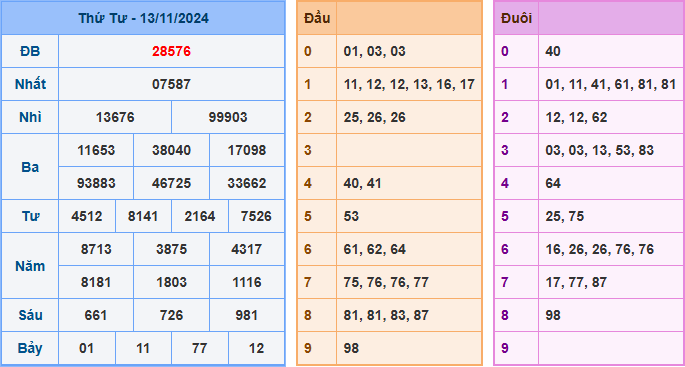Click third prize number 38040
The height and width of the screenshot is (367, 685).
(171, 150)
